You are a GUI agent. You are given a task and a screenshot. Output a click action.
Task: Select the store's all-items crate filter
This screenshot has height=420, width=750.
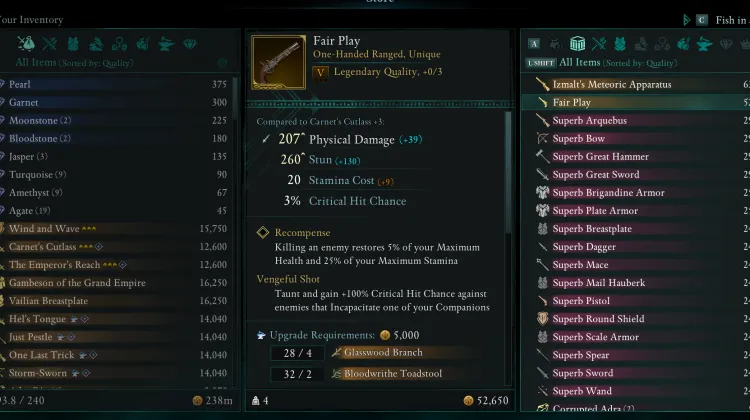tap(577, 44)
